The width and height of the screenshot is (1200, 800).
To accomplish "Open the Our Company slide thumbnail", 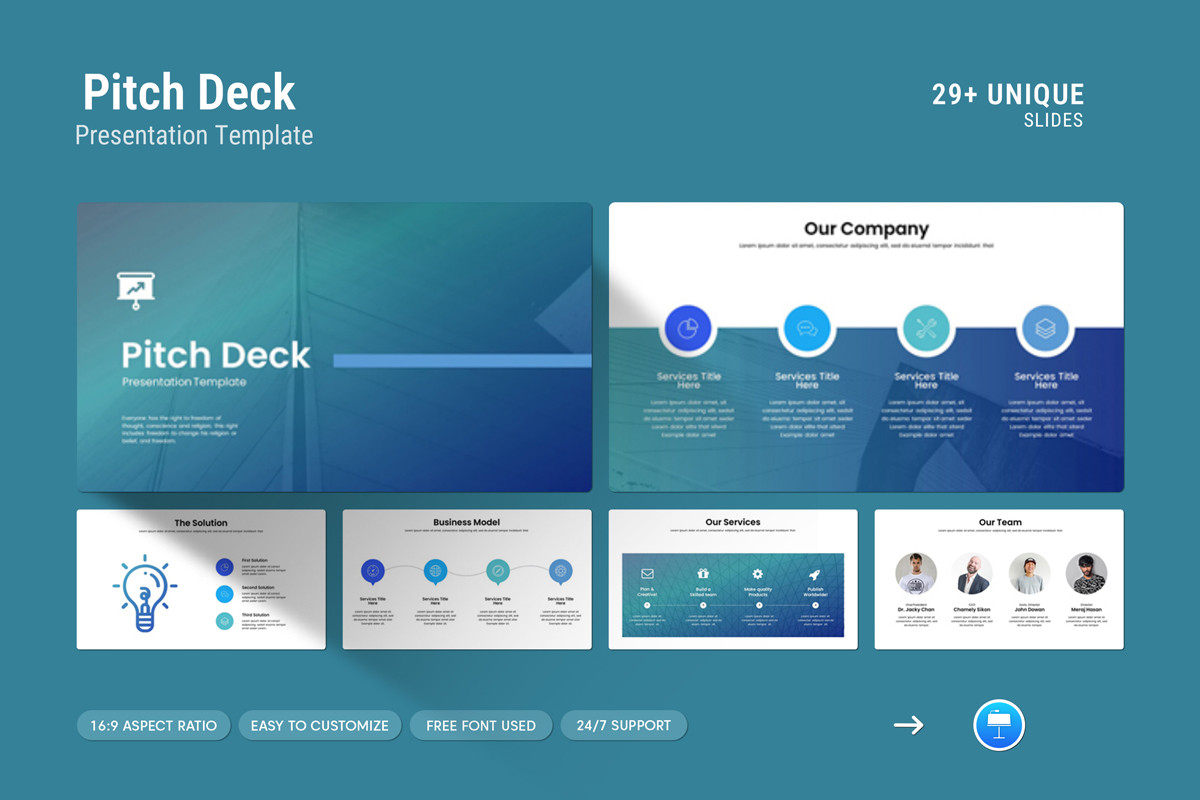I will coord(866,347).
